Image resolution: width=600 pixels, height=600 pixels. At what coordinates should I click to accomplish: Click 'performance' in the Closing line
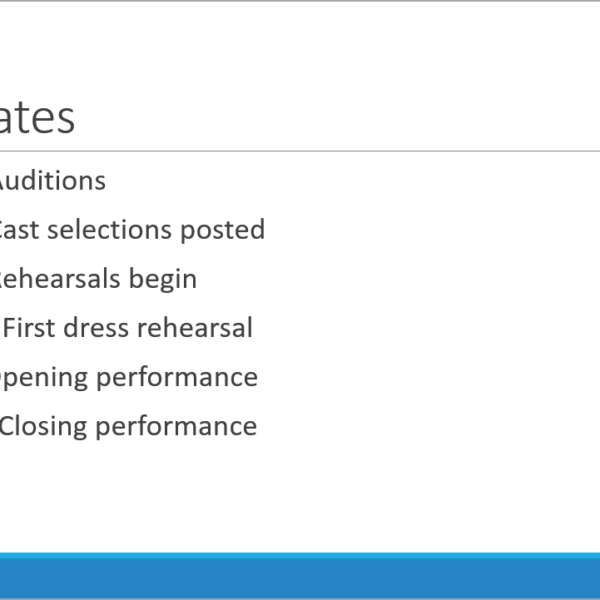click(176, 427)
